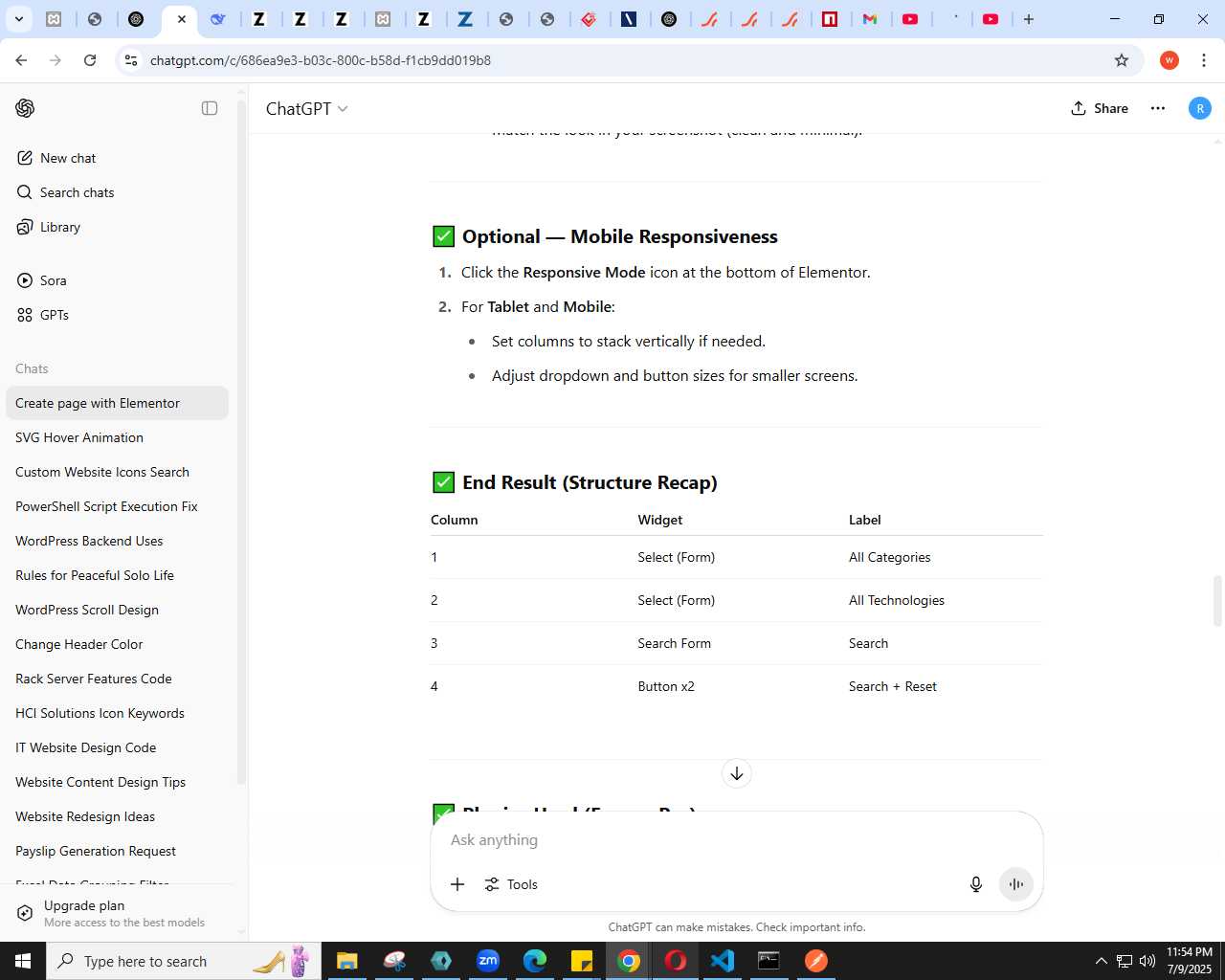Open Sora from sidebar
The width and height of the screenshot is (1225, 980).
[x=53, y=280]
